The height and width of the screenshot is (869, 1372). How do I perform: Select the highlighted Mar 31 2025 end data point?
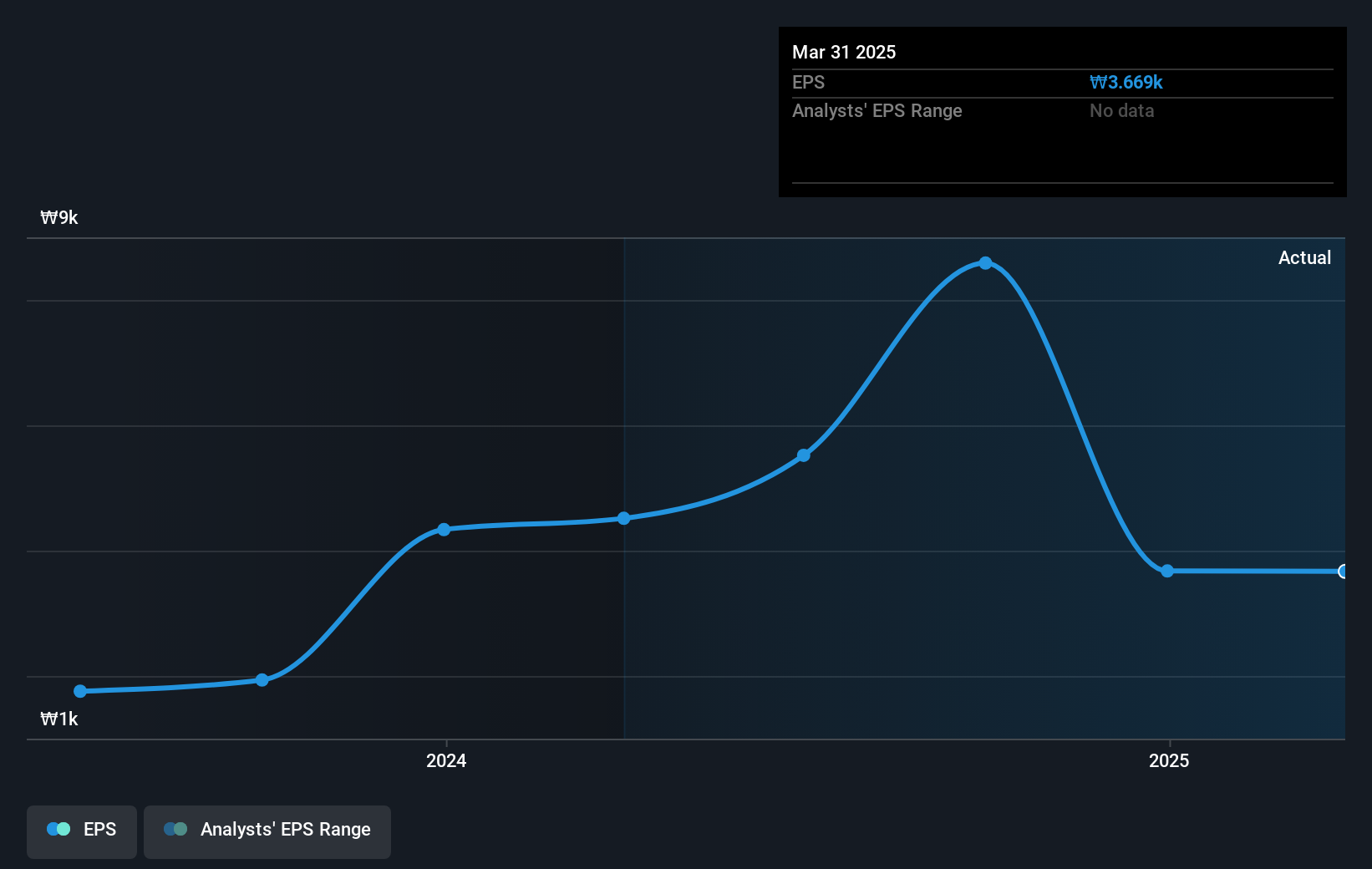(1342, 572)
